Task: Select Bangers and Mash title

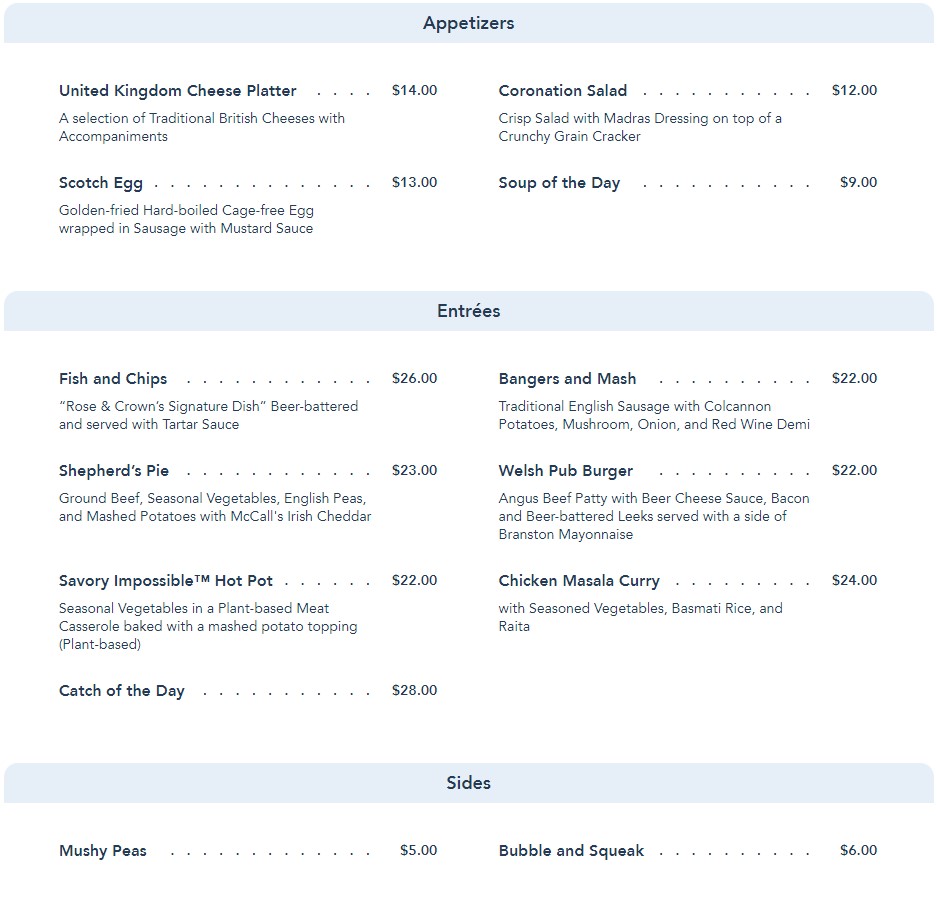Action: 567,379
